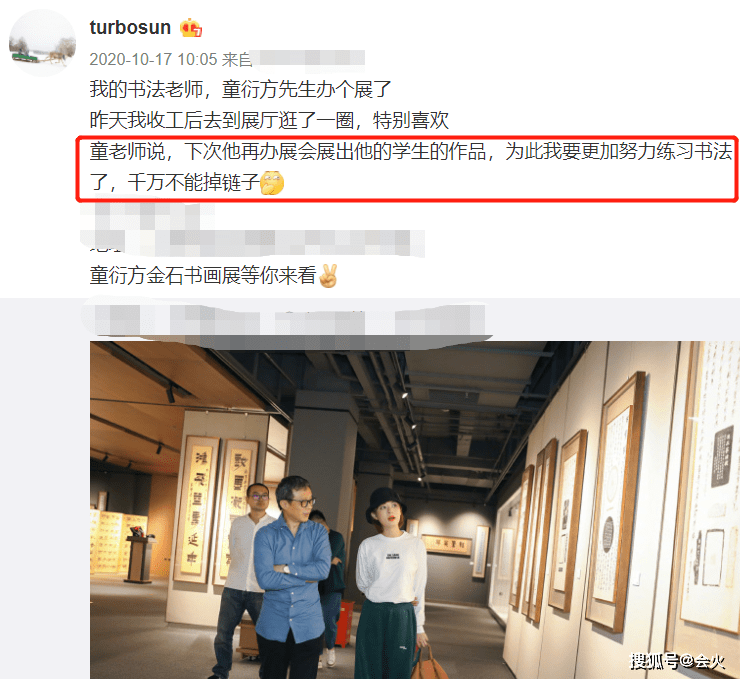Click the victory-hand emoji after 等你来看
Image resolution: width=740 pixels, height=679 pixels.
(328, 276)
